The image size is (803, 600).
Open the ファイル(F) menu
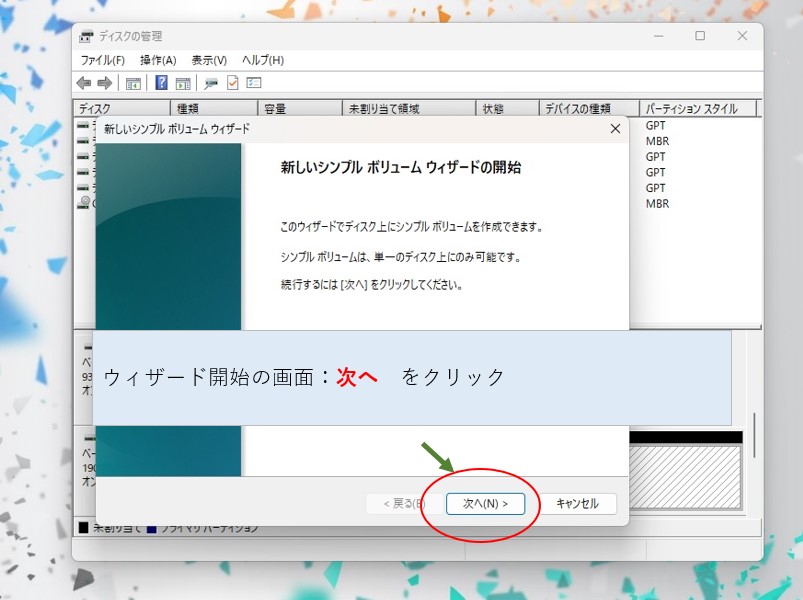pos(102,60)
